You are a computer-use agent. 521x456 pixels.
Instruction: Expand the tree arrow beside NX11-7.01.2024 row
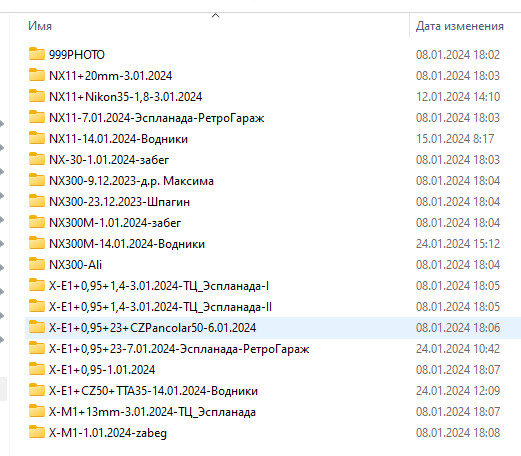click(2, 124)
